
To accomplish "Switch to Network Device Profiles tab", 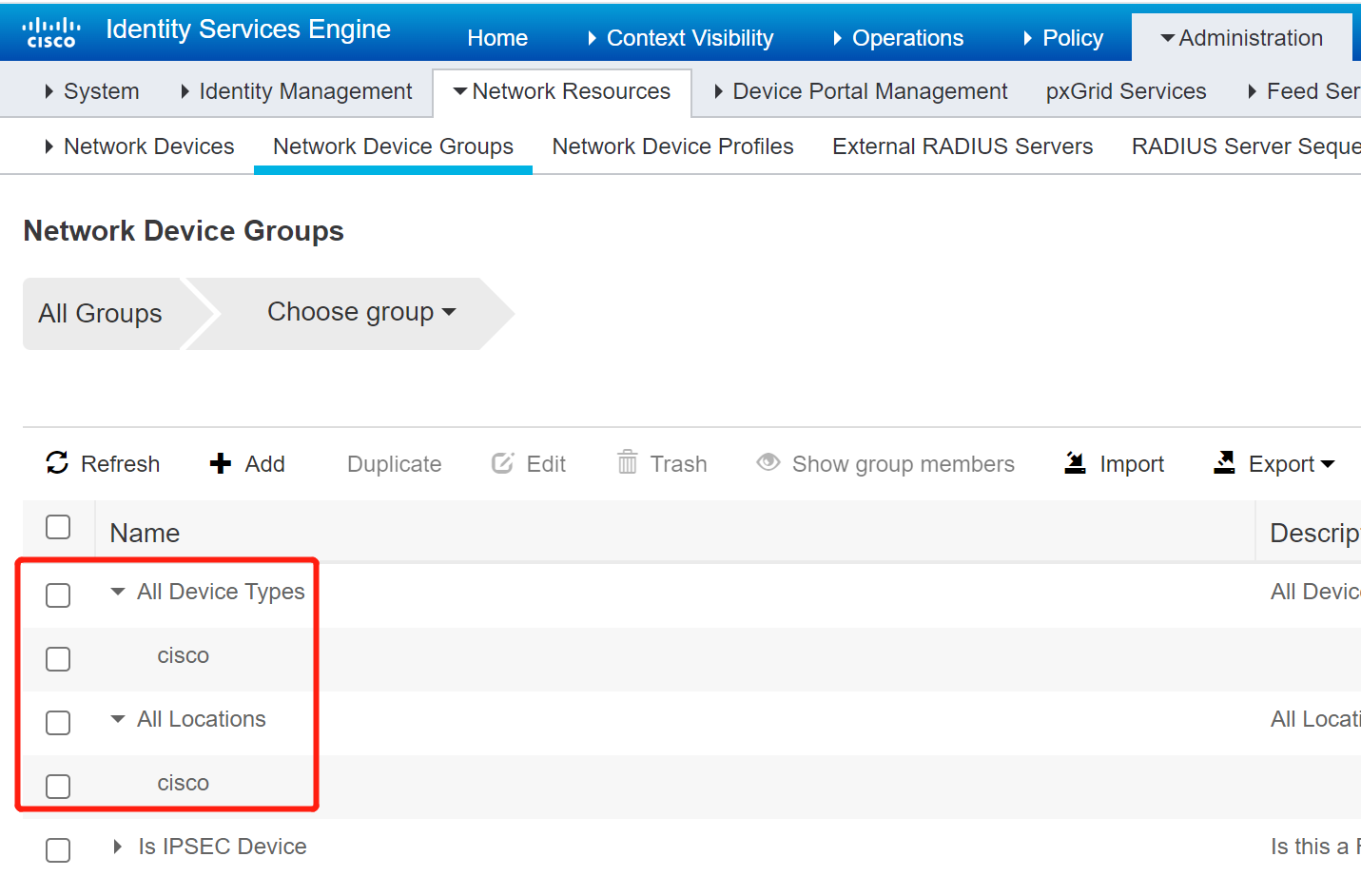I will point(672,146).
